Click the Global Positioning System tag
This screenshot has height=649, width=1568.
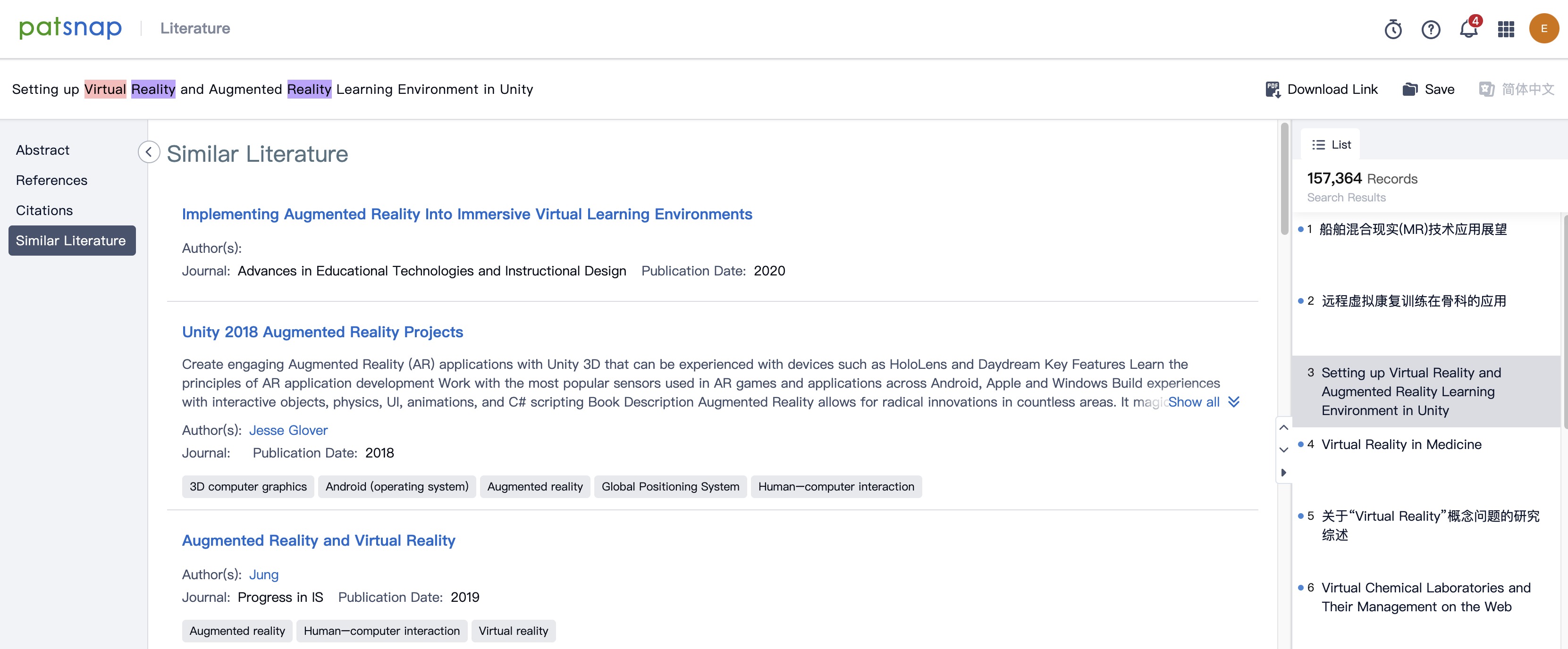click(x=670, y=487)
